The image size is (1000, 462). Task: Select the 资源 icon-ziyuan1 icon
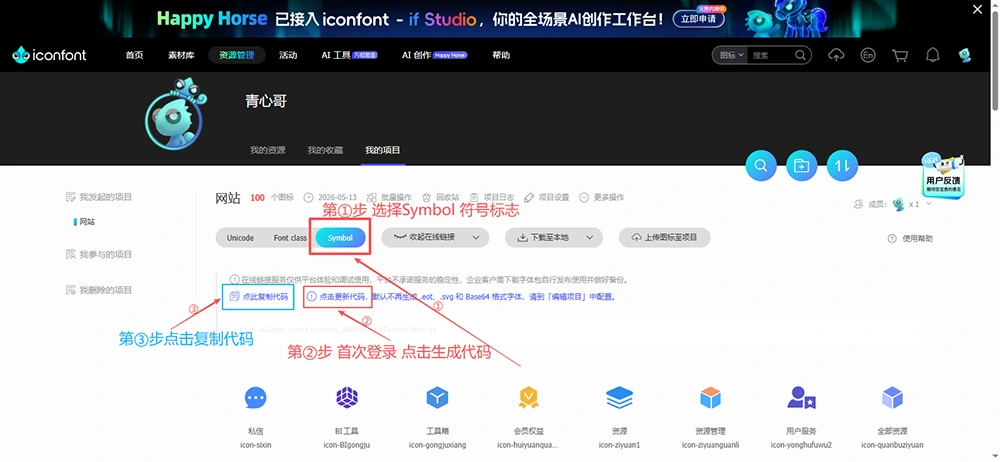[x=619, y=398]
